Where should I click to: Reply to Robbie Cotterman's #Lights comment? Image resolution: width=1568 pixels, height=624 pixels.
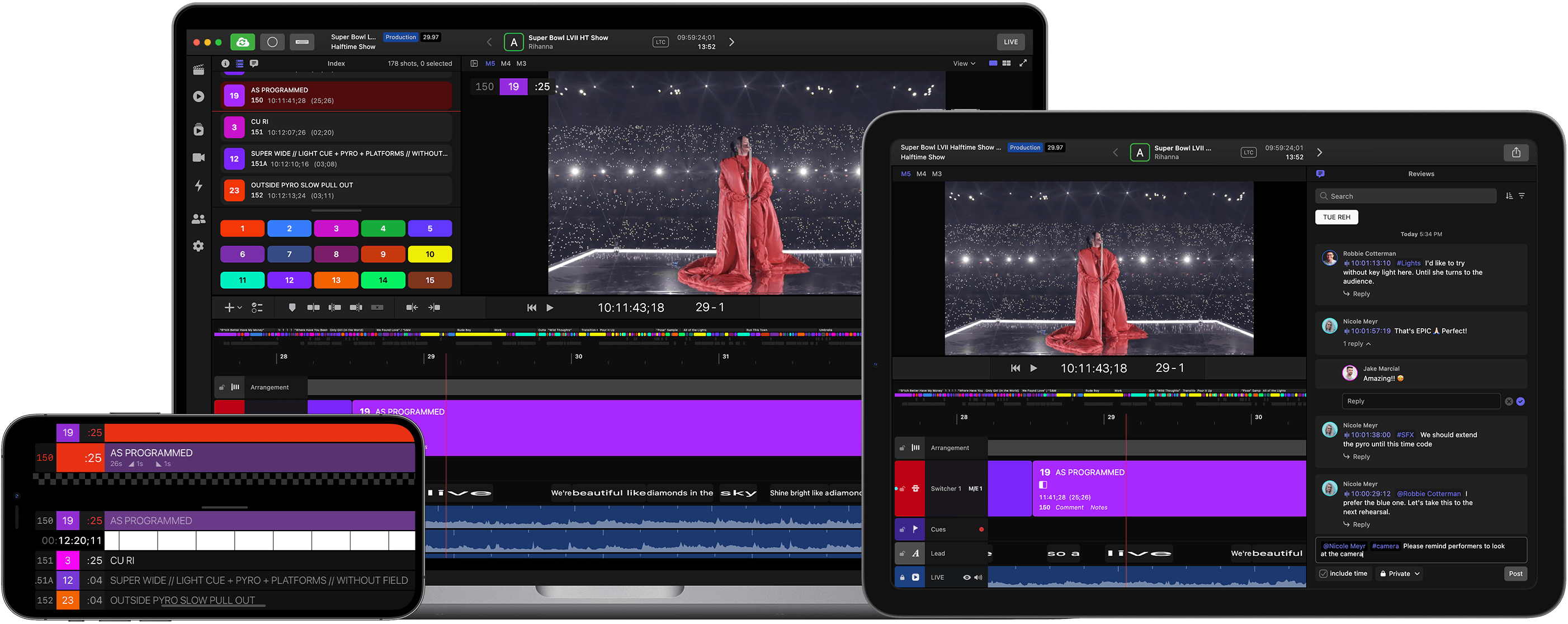pyautogui.click(x=1357, y=294)
